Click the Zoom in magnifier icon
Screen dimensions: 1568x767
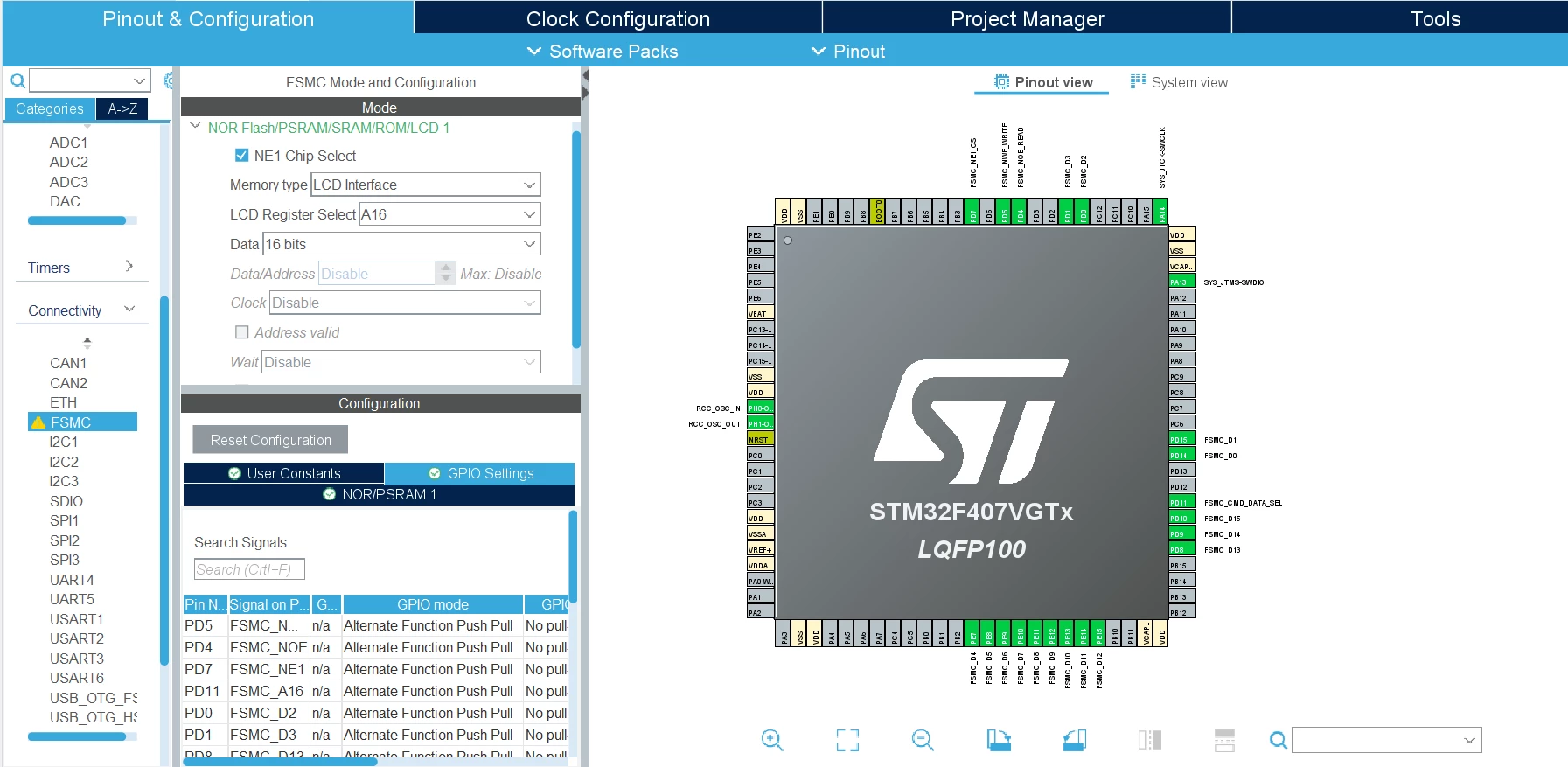pyautogui.click(x=772, y=740)
